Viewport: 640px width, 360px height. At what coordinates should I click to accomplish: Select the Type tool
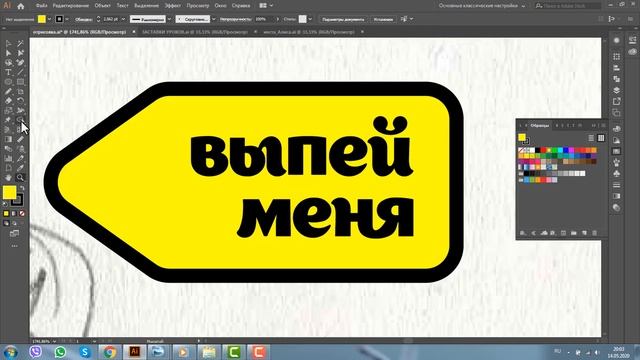[x=8, y=72]
